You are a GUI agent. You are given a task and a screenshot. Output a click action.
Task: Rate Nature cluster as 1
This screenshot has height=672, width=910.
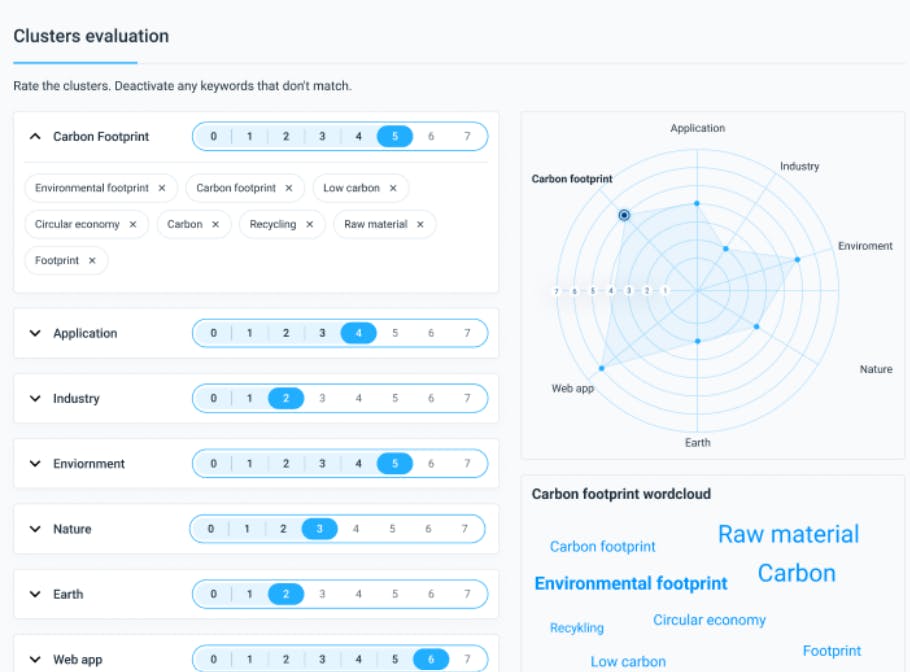247,529
